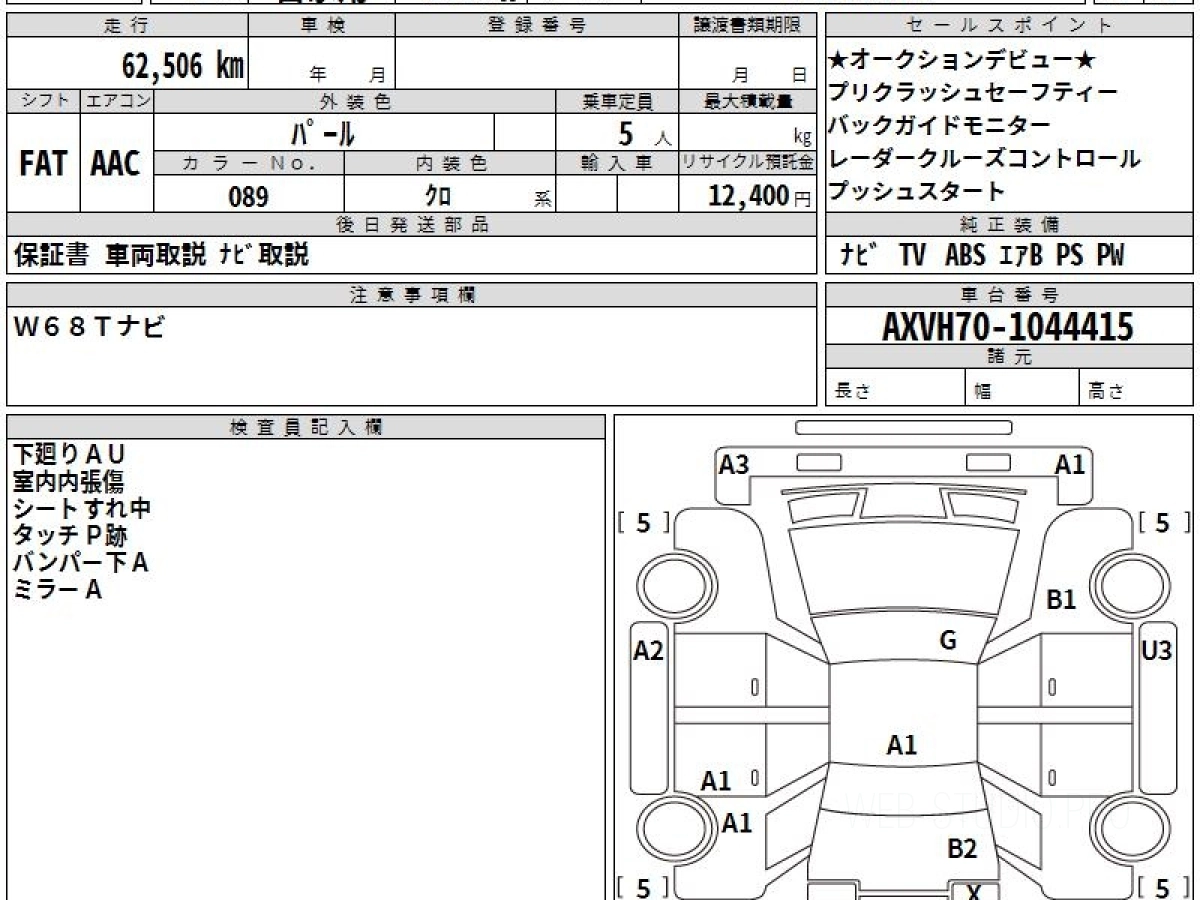
Task: Select the 注意事項欄 header
Action: point(412,294)
